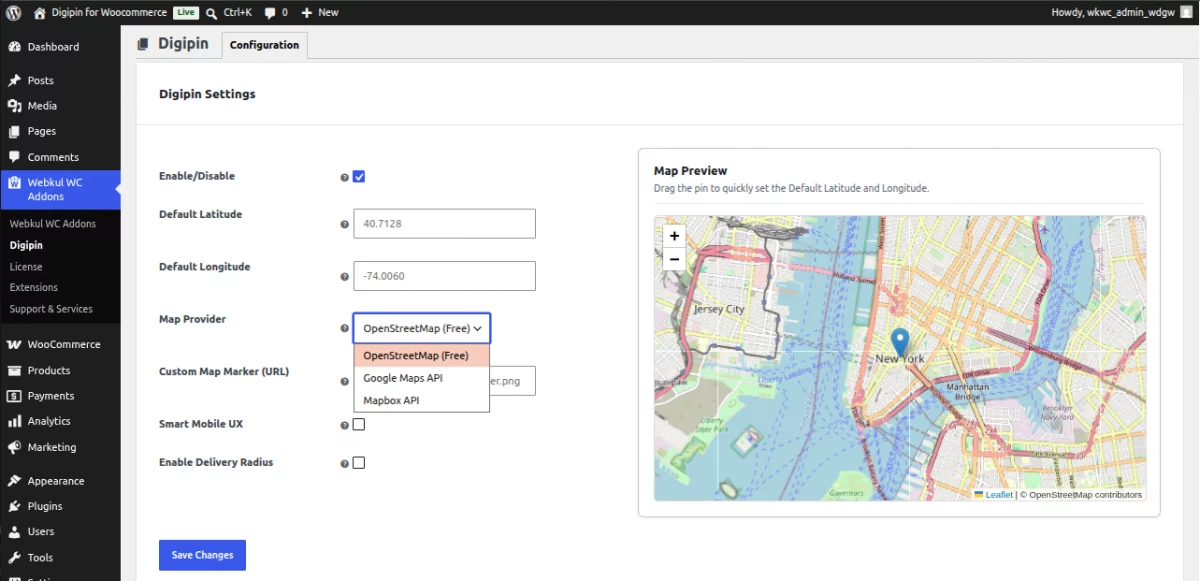Click the Posts pin icon in sidebar
The height and width of the screenshot is (581, 1200).
point(14,81)
